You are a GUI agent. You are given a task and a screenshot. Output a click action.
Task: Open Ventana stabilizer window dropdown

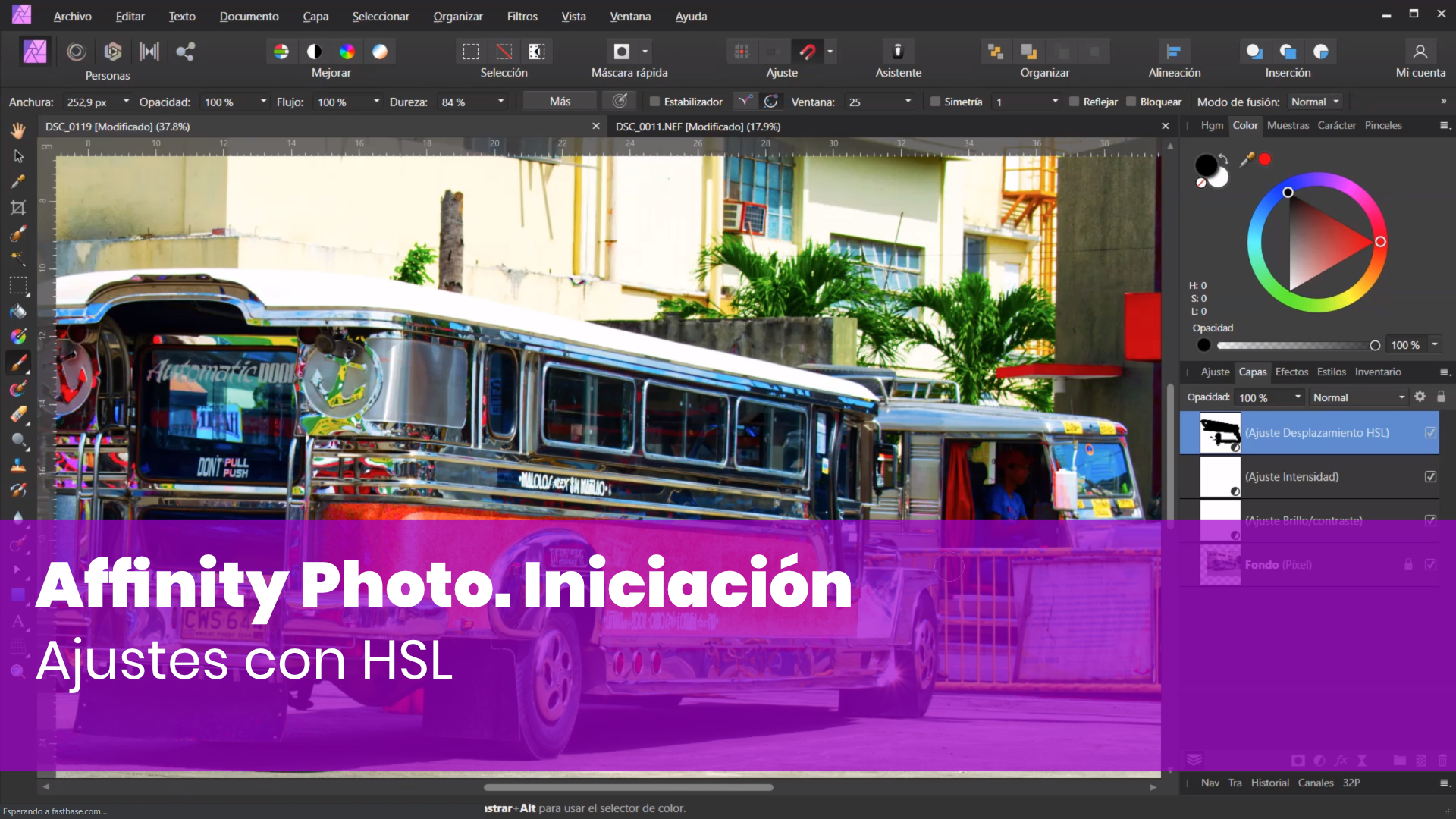pos(908,102)
